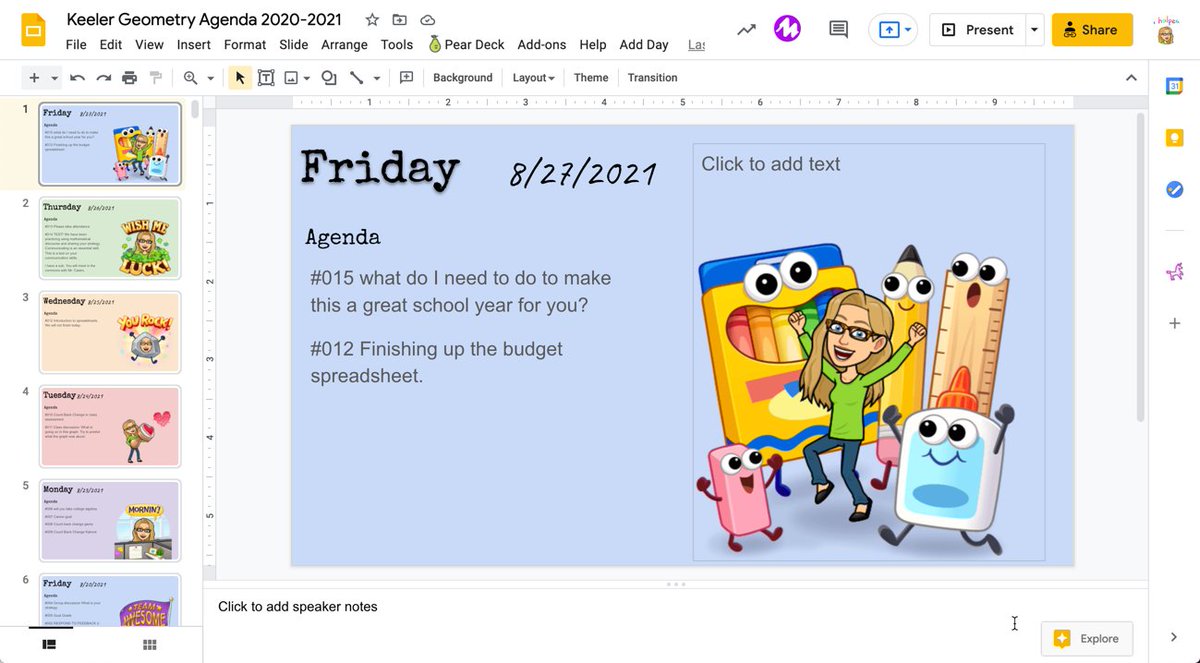Image resolution: width=1200 pixels, height=663 pixels.
Task: Open the Google Slides home icon
Action: (x=33, y=30)
